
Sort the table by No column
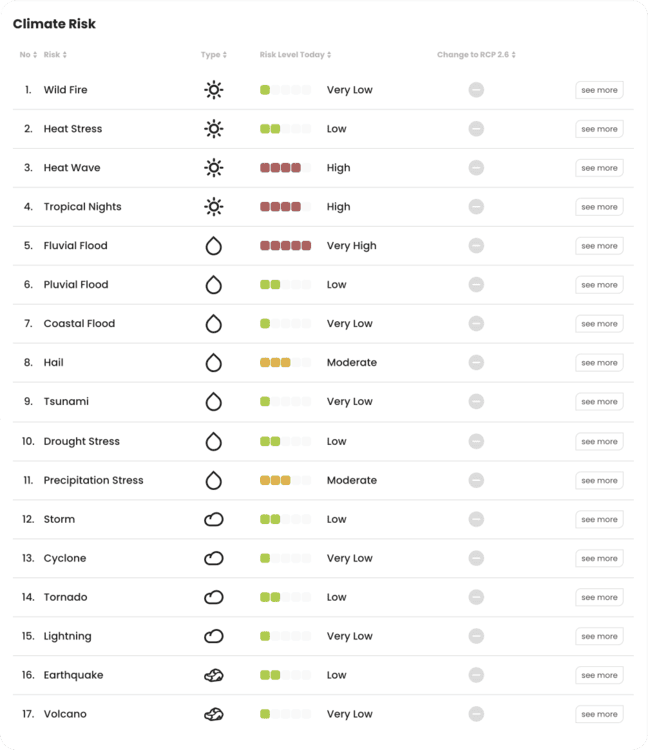(28, 55)
